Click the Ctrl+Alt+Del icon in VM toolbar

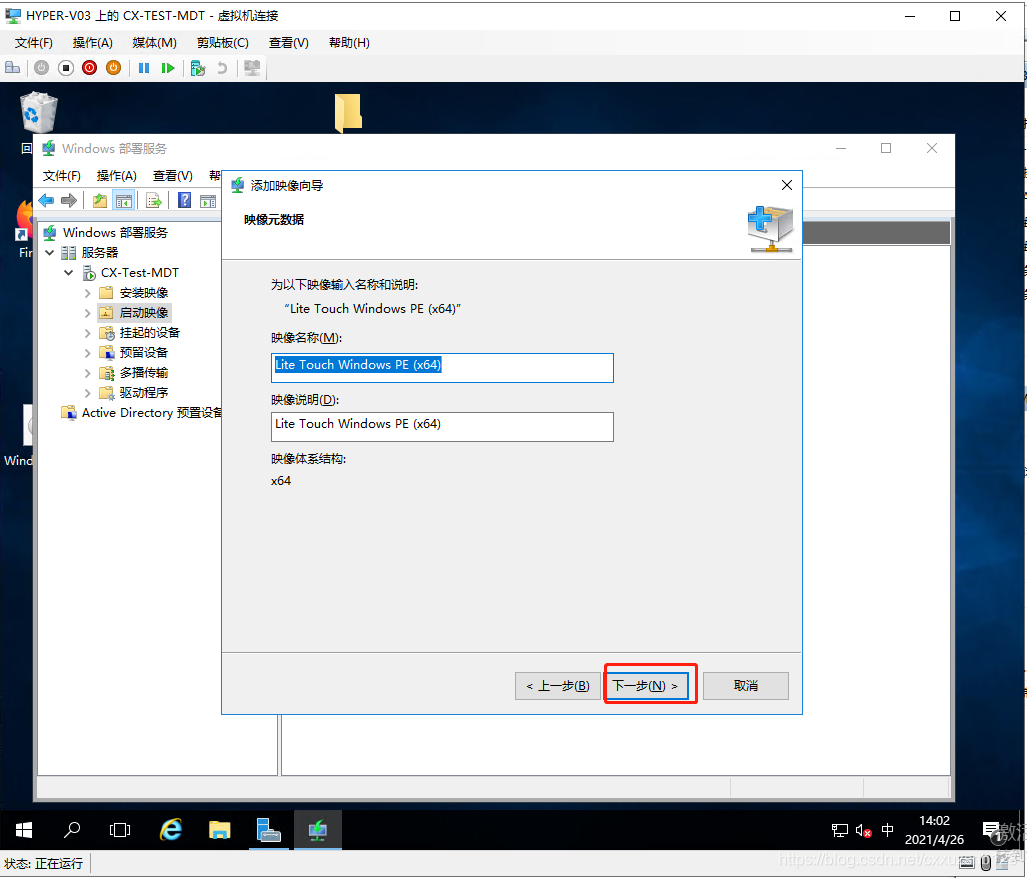tap(12, 67)
